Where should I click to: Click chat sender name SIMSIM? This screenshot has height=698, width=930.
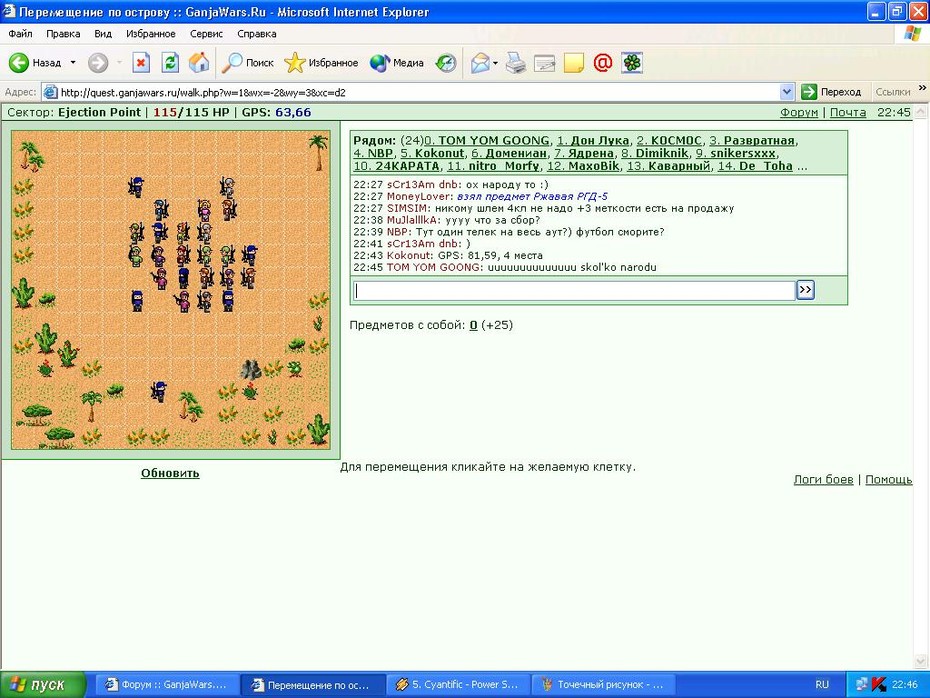pyautogui.click(x=407, y=208)
